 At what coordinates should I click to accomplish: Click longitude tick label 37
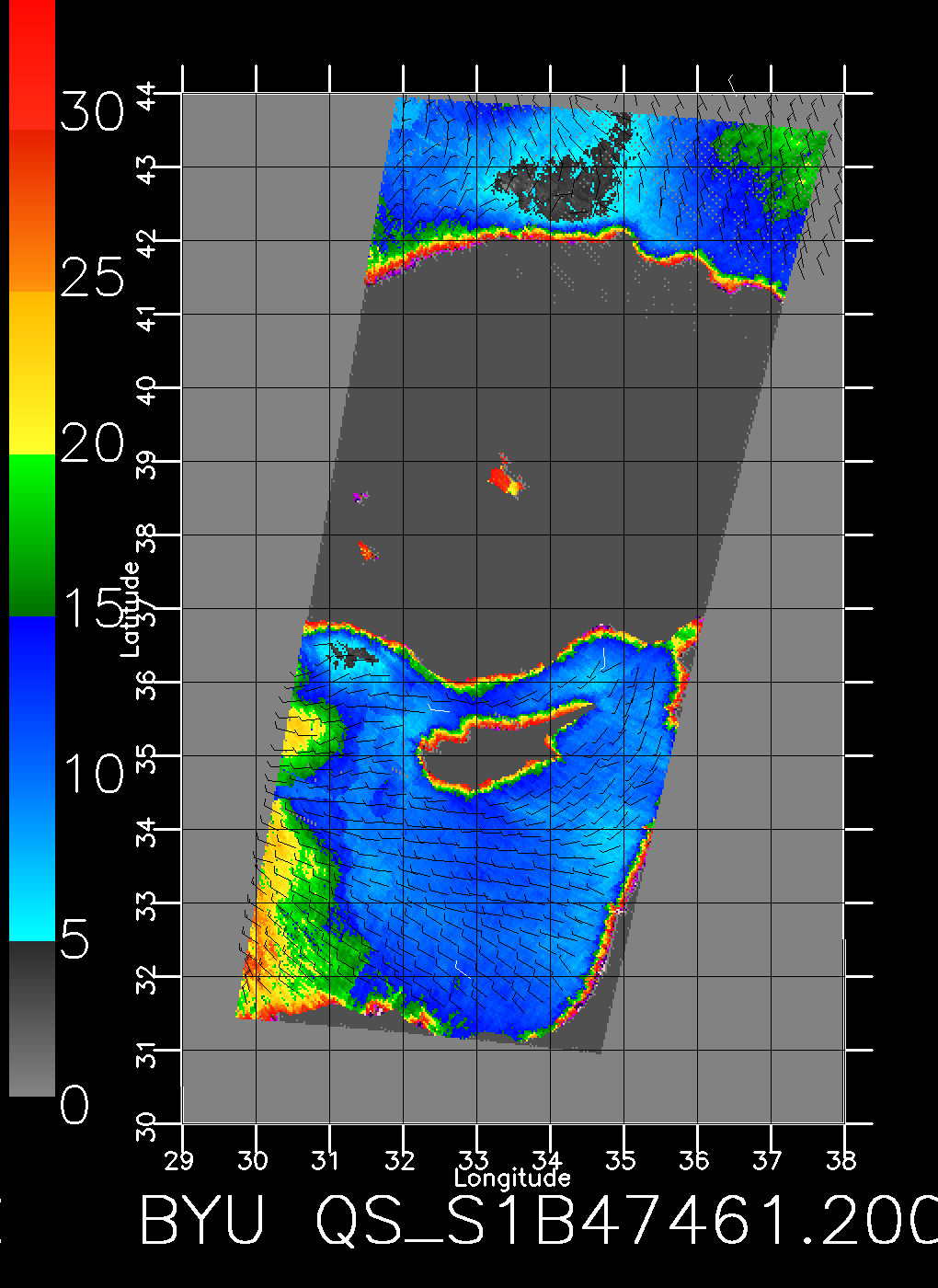(768, 1160)
